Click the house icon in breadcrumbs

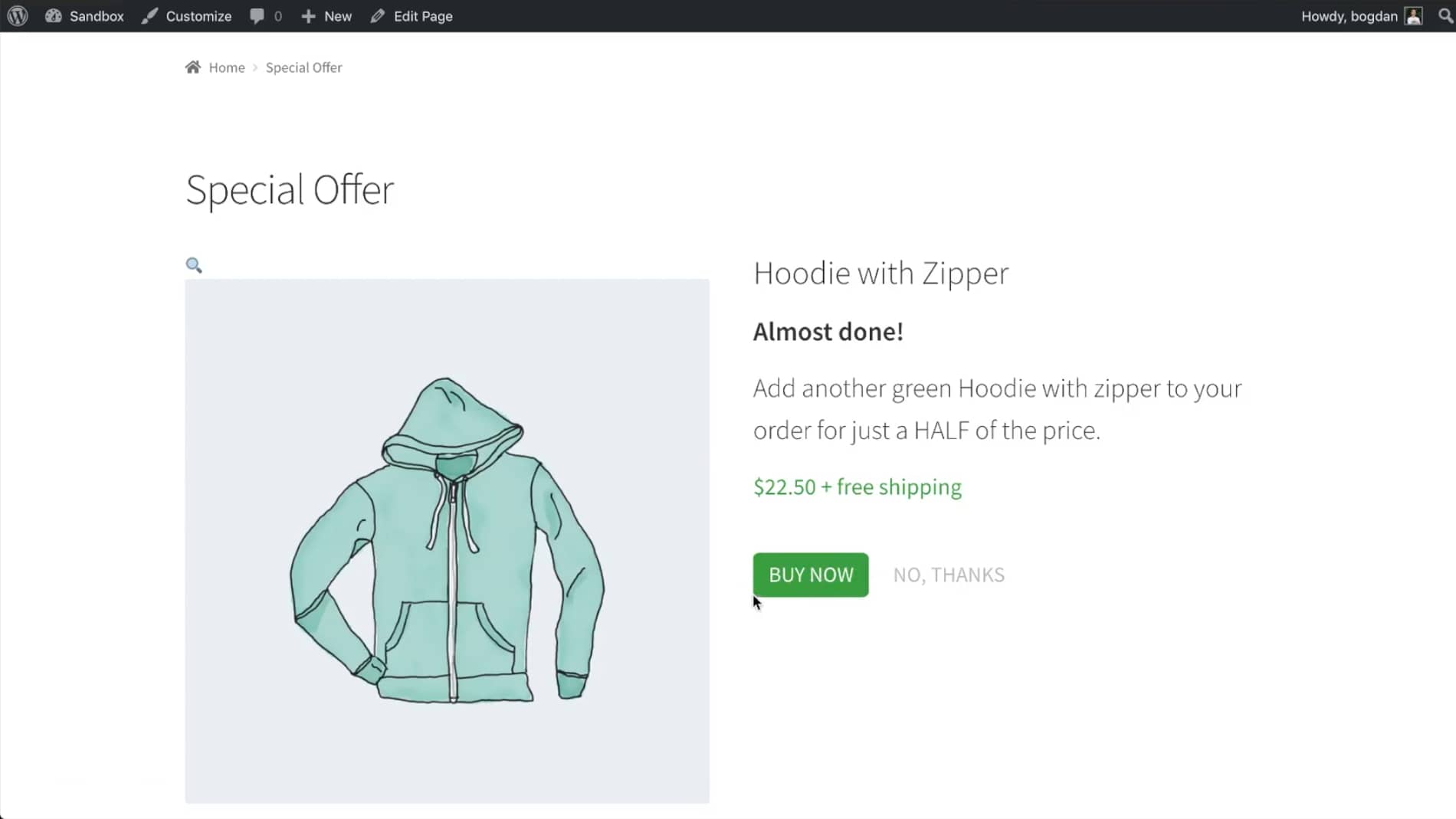193,67
